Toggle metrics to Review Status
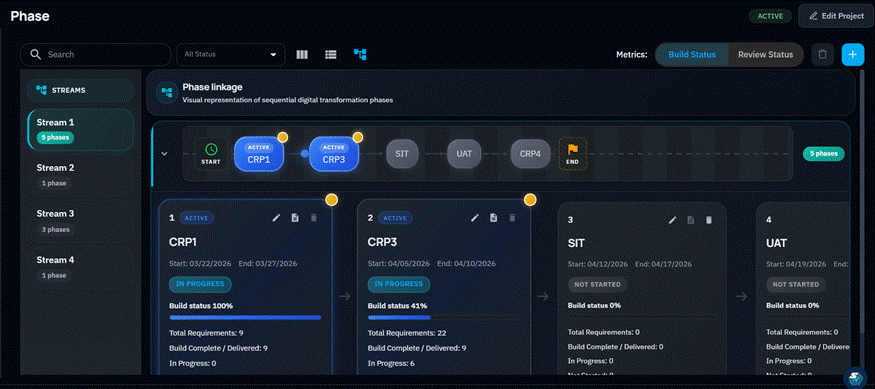Screen dimensions: 875x389 pos(765,55)
